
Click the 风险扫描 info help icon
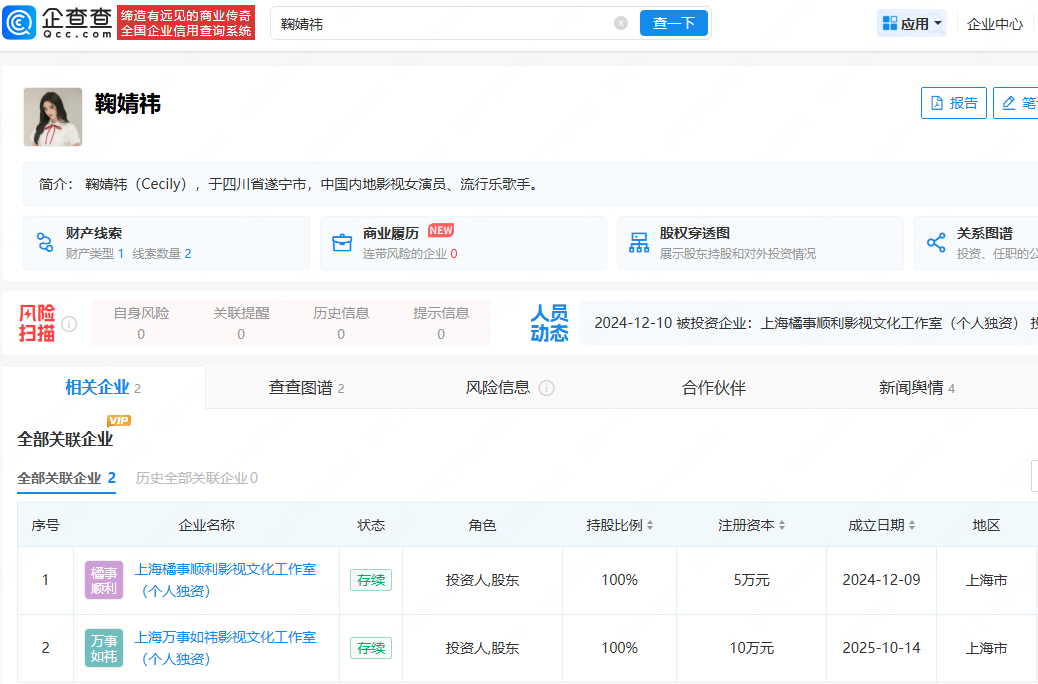[x=69, y=324]
